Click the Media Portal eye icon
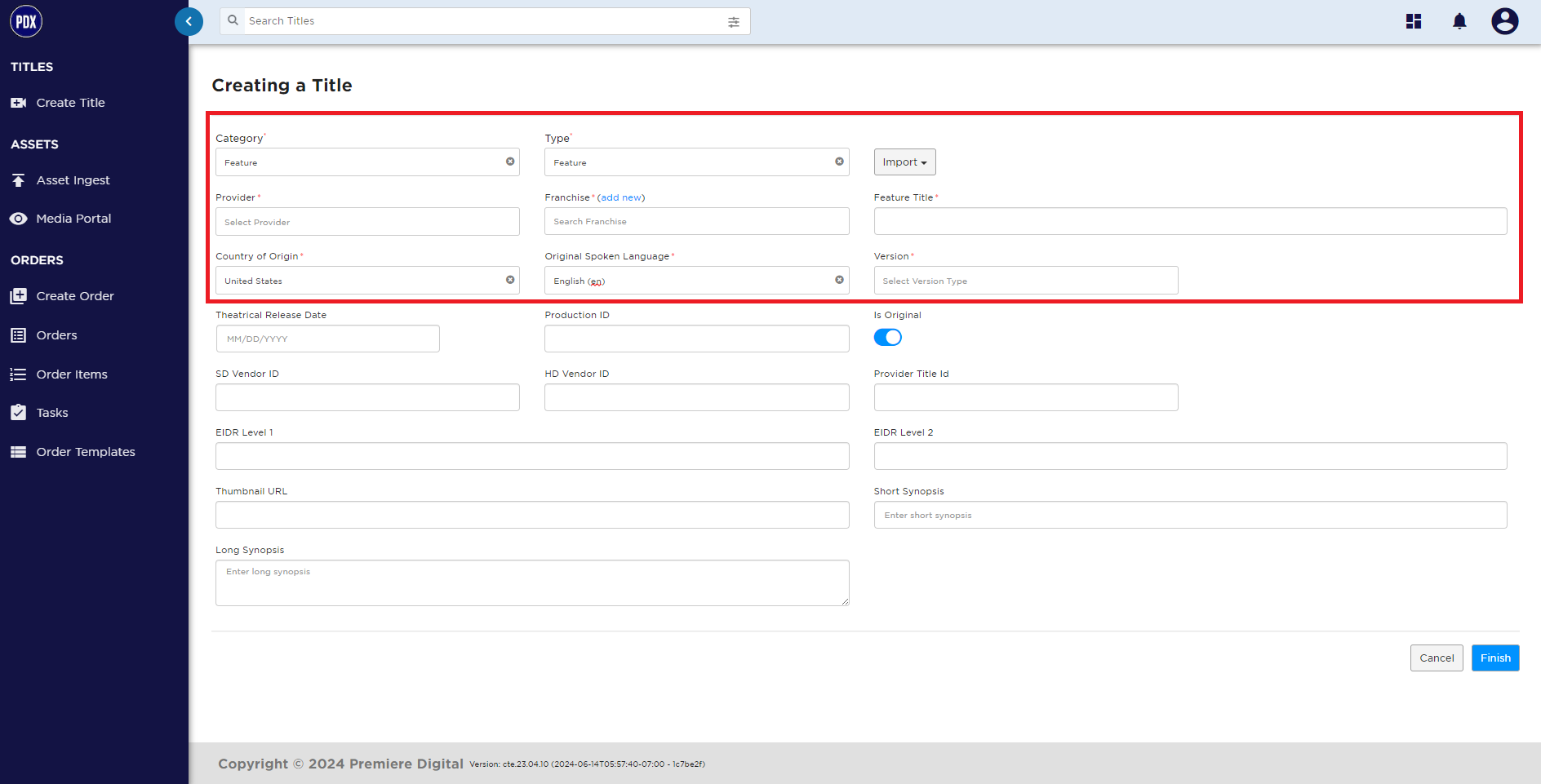This screenshot has height=784, width=1541. 18,219
